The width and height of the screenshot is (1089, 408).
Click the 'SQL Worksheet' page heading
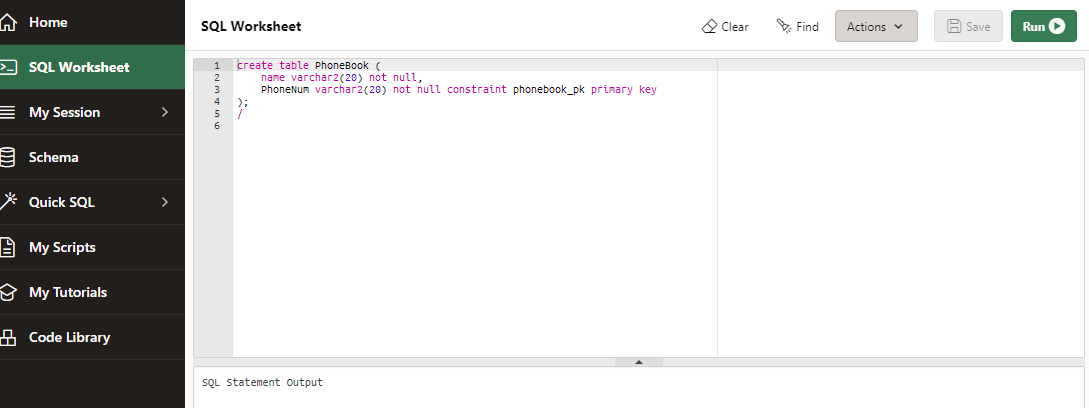(251, 26)
